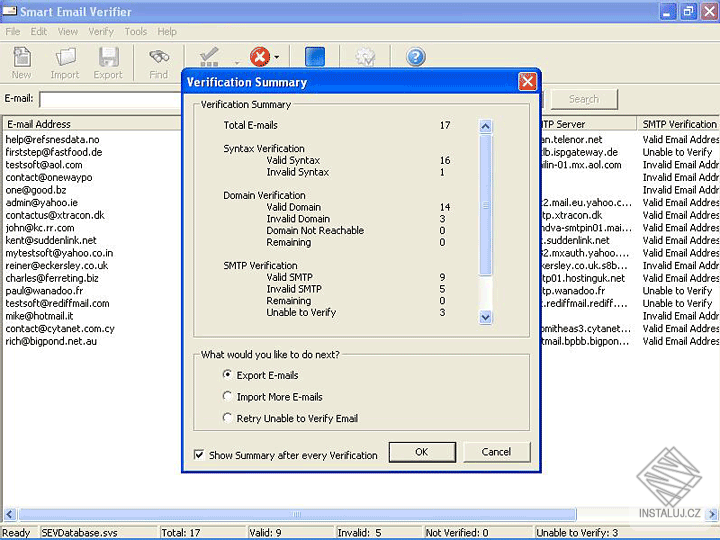Select row john@kc.rr.com
The width and height of the screenshot is (720, 540).
point(40,228)
